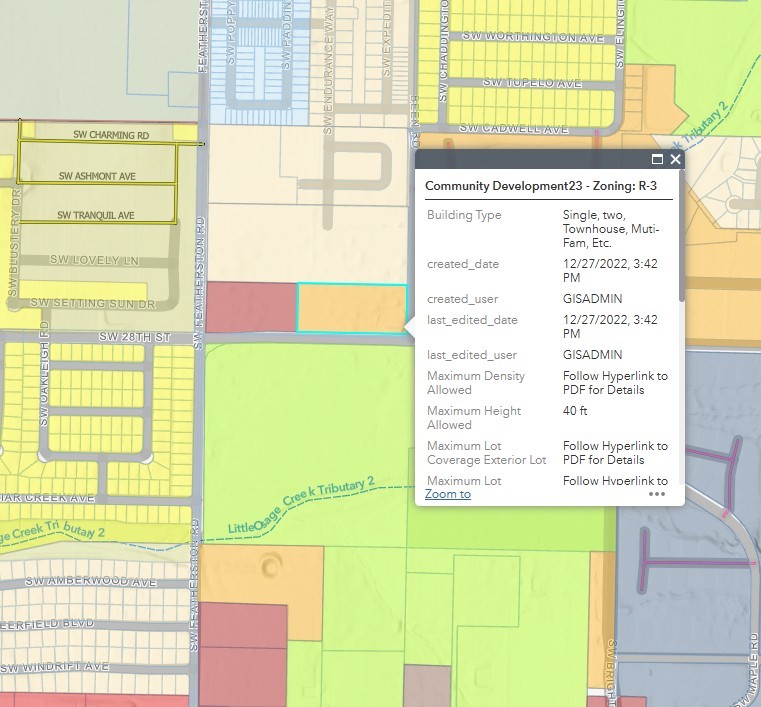Select the cyan-highlighted orange parcel
Image resolution: width=761 pixels, height=707 pixels.
351,308
